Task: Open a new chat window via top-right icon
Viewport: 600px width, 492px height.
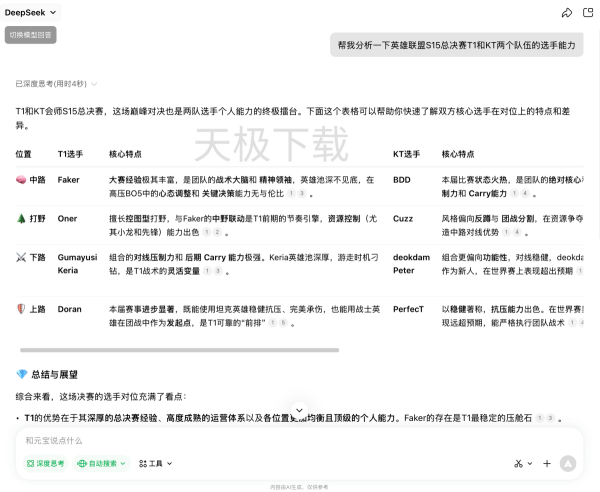Action: [x=588, y=13]
